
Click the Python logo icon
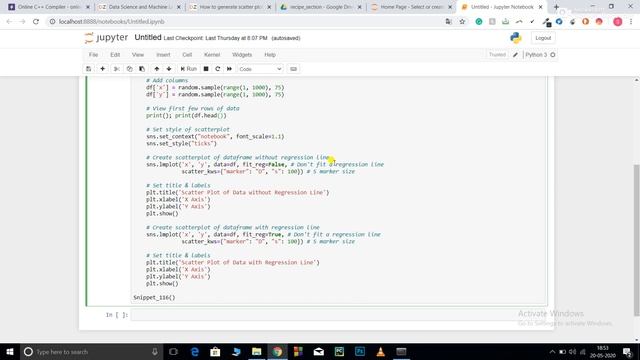point(516,38)
